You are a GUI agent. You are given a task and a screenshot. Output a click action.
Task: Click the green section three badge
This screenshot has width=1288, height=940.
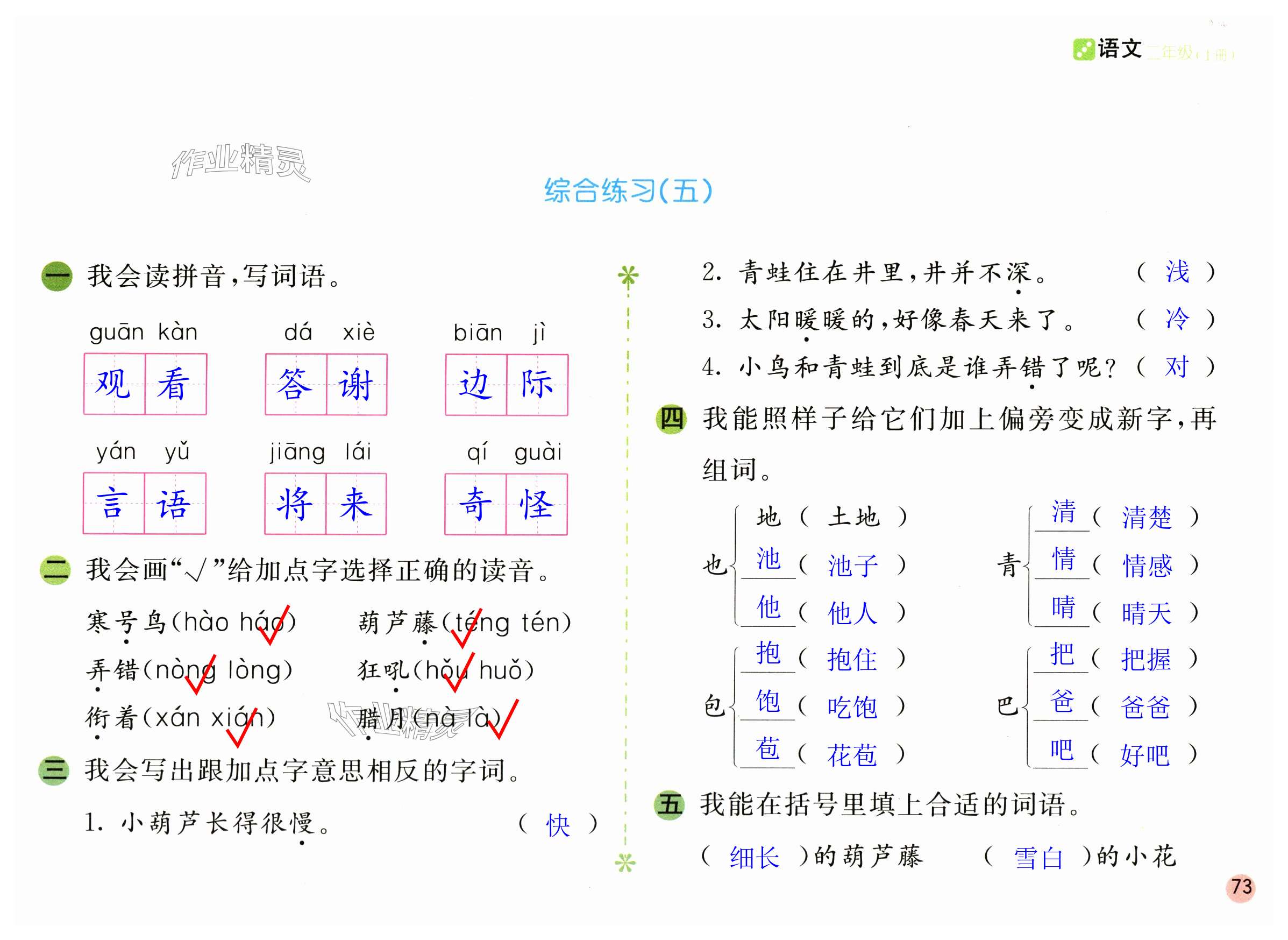tap(54, 771)
